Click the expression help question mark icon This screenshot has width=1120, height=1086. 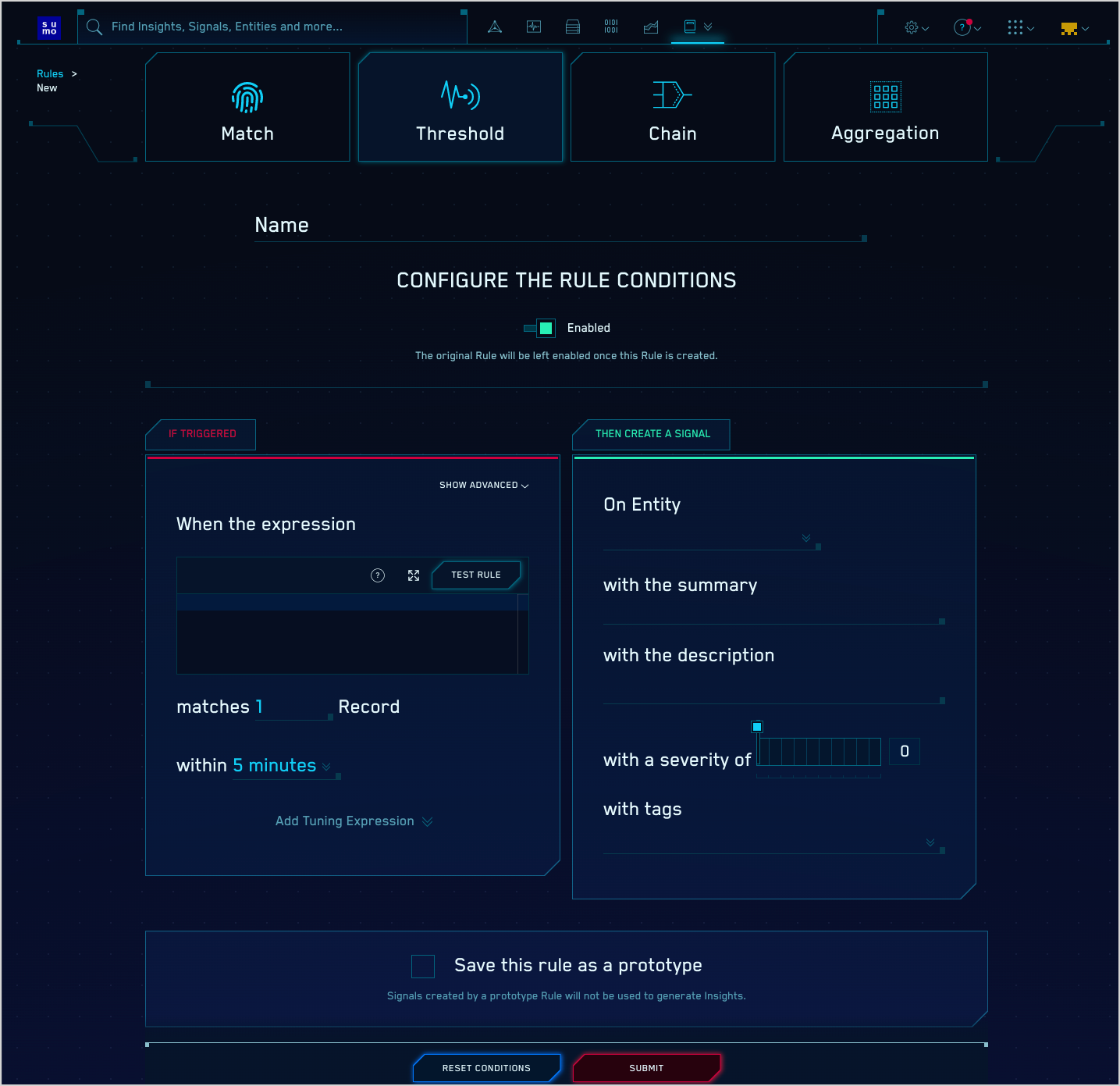click(378, 575)
